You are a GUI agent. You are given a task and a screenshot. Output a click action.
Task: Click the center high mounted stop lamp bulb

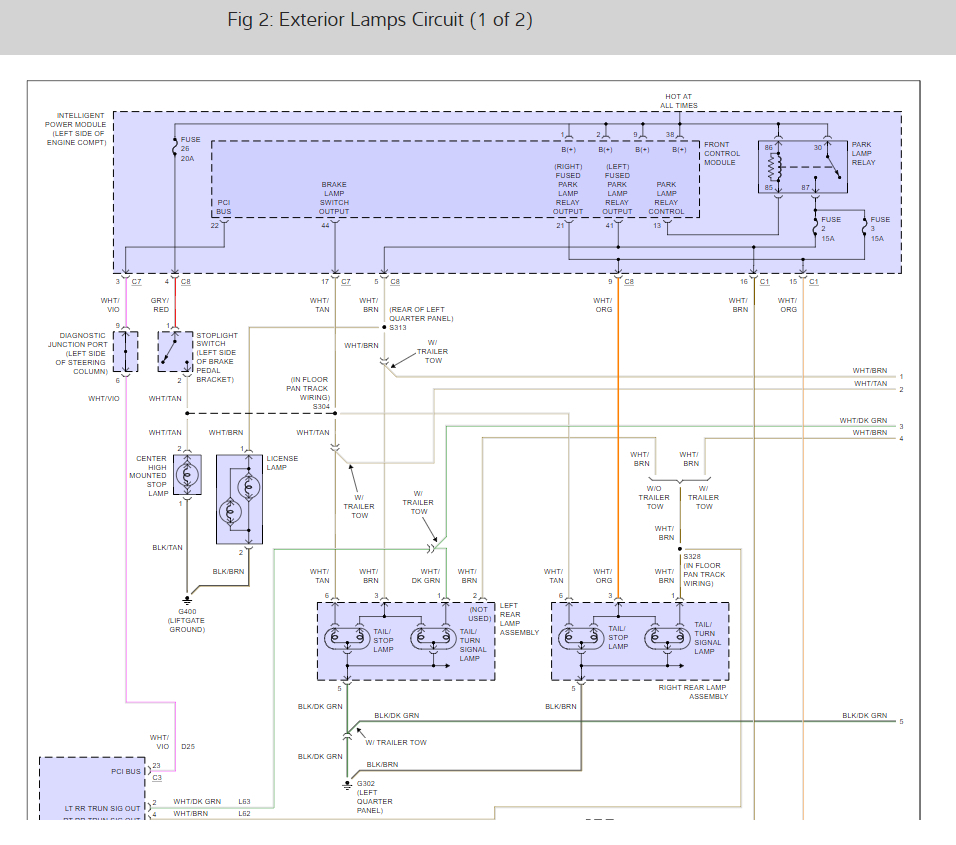187,474
